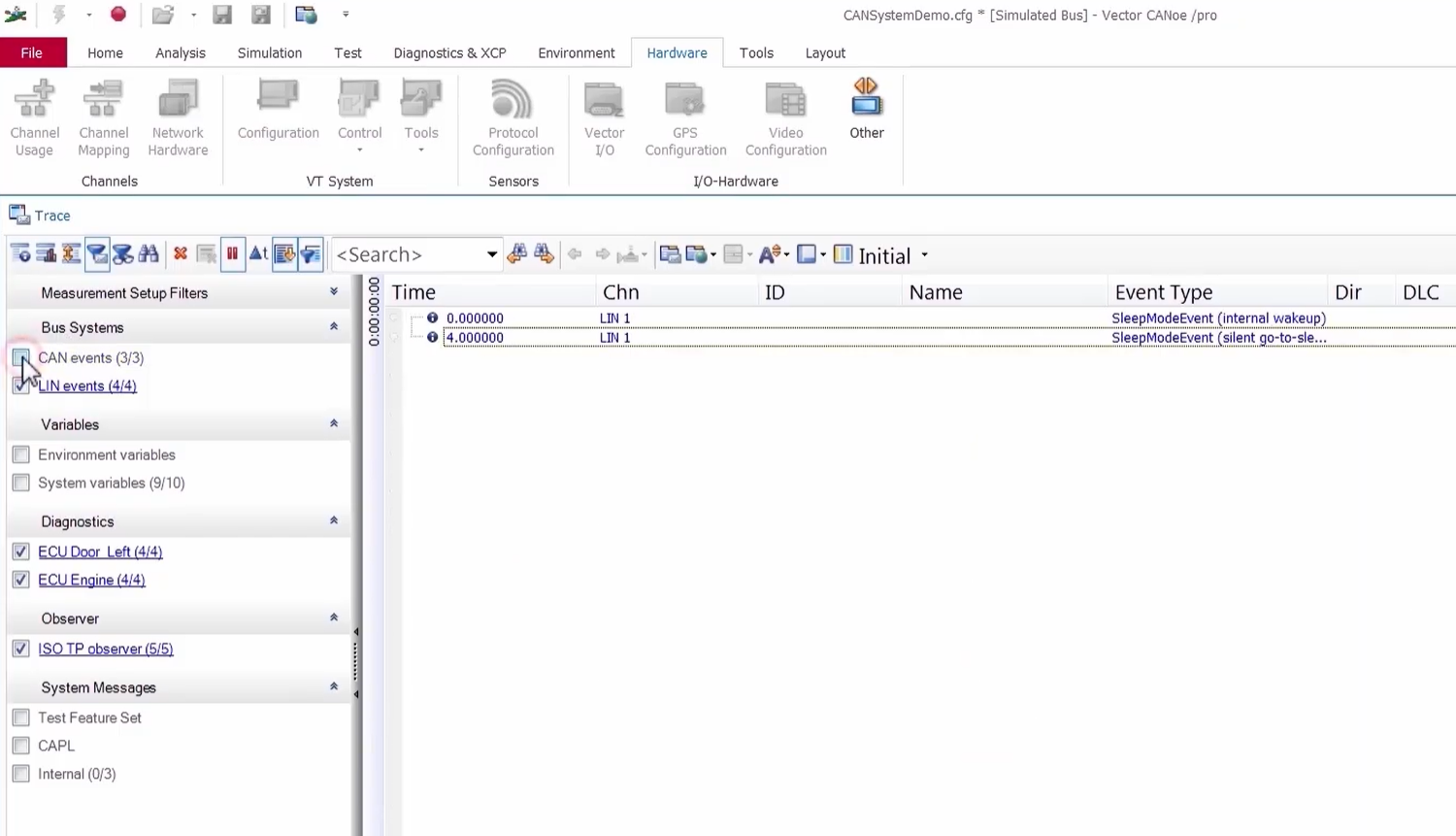The width and height of the screenshot is (1456, 836).
Task: Uncheck ISO TP observer checkbox
Action: pyautogui.click(x=20, y=649)
